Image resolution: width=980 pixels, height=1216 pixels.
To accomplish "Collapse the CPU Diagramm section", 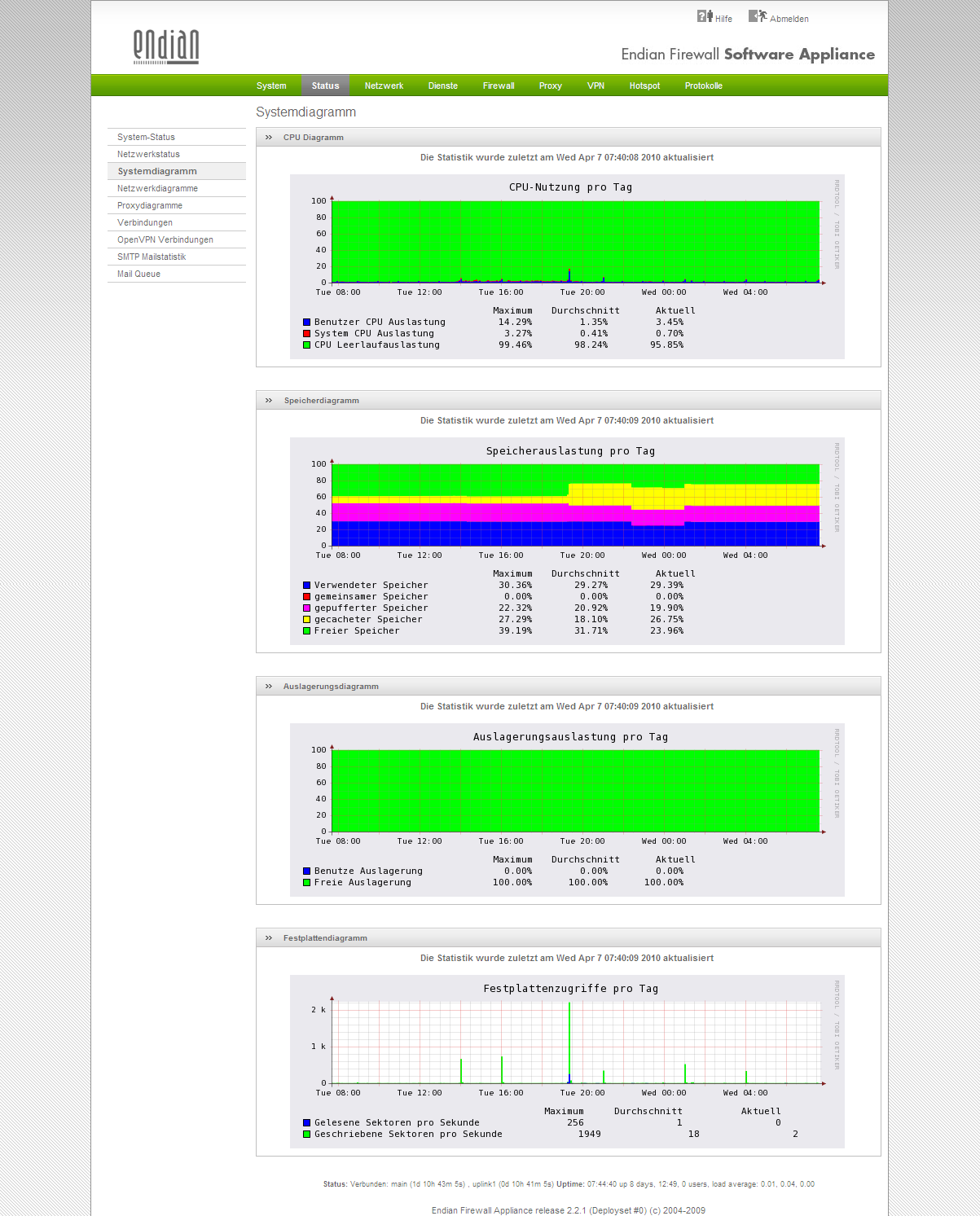I will click(x=269, y=138).
